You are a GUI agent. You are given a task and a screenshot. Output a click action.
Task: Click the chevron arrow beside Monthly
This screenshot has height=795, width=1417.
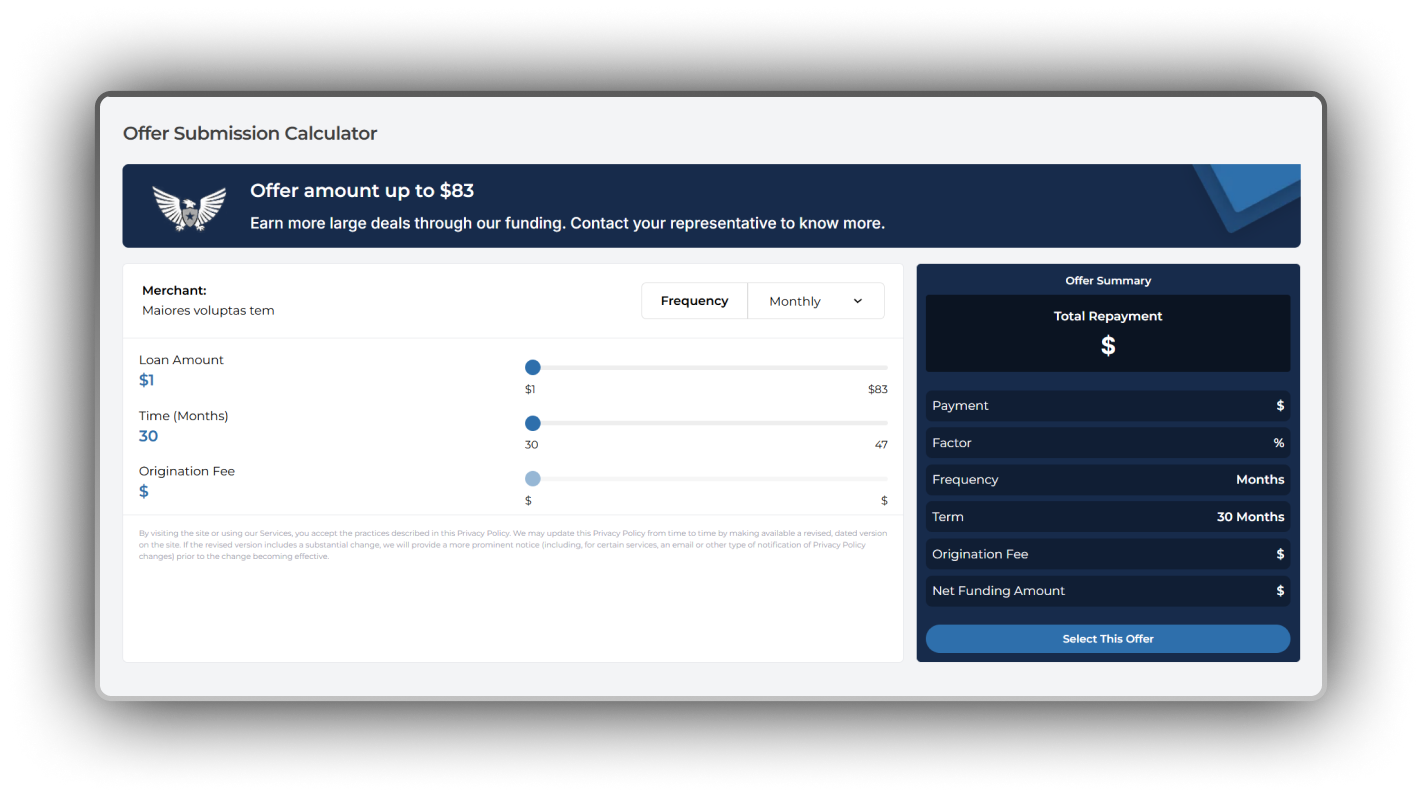pyautogui.click(x=857, y=301)
